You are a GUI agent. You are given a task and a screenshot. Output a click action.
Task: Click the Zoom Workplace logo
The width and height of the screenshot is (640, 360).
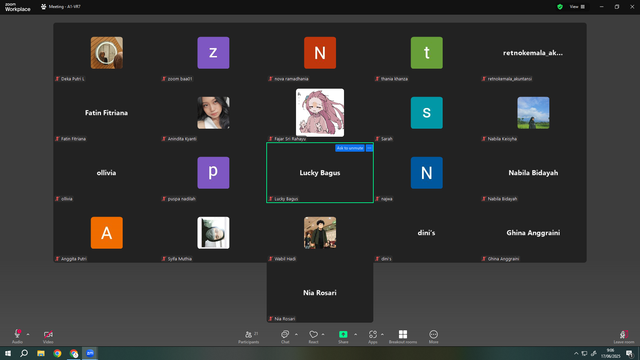(18, 7)
